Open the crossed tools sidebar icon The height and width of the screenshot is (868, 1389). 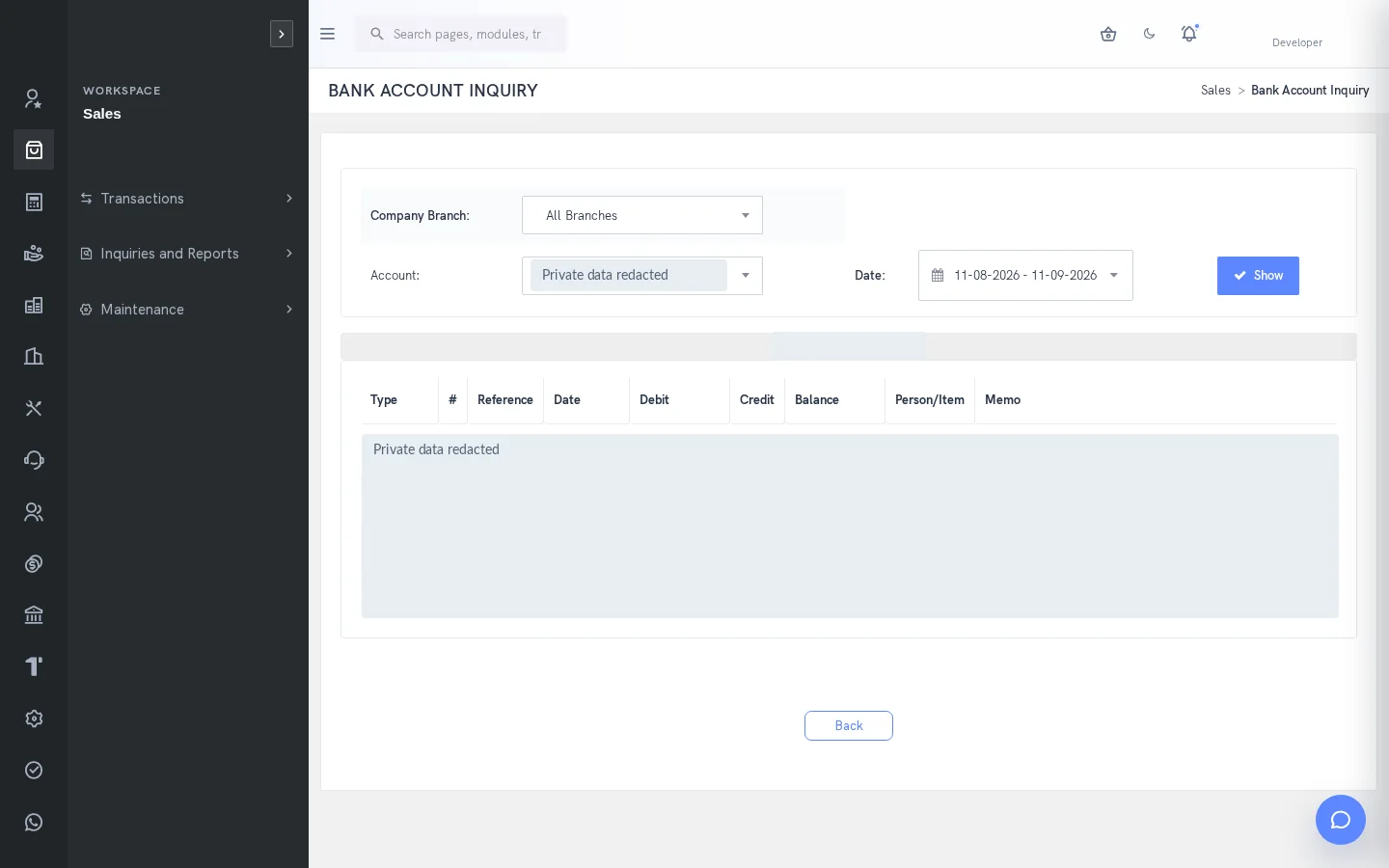coord(34,408)
